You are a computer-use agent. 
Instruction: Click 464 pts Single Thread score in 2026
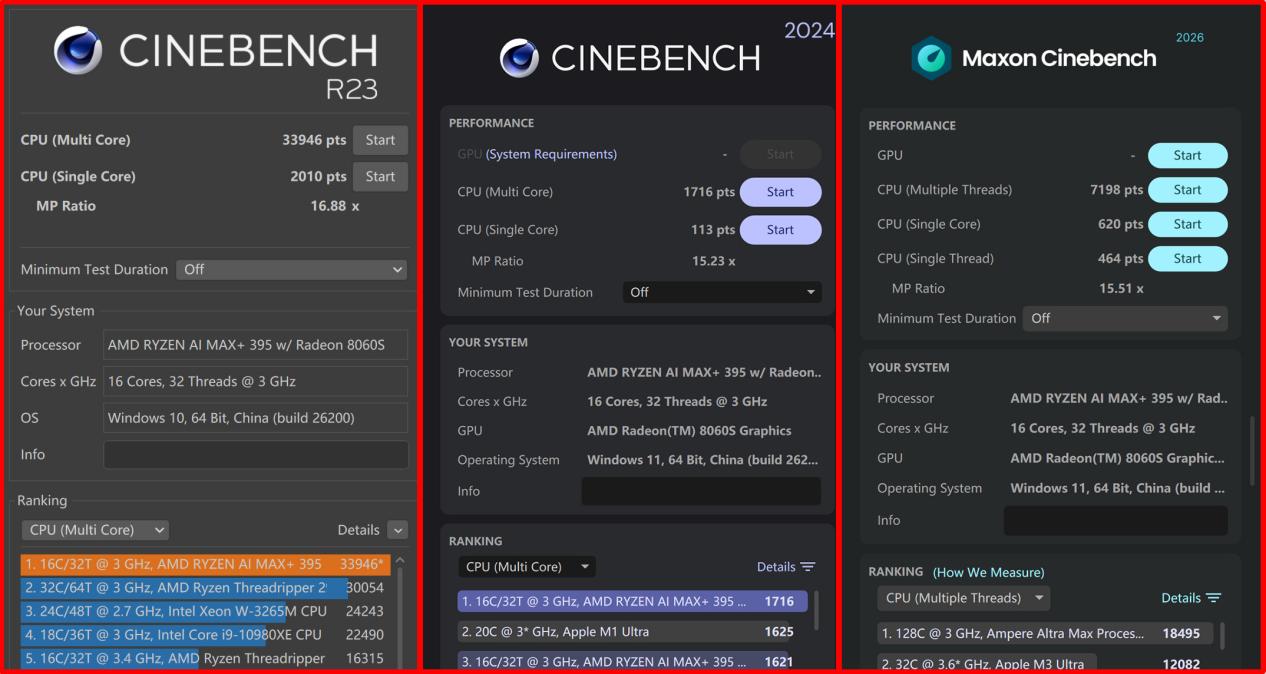click(1121, 258)
